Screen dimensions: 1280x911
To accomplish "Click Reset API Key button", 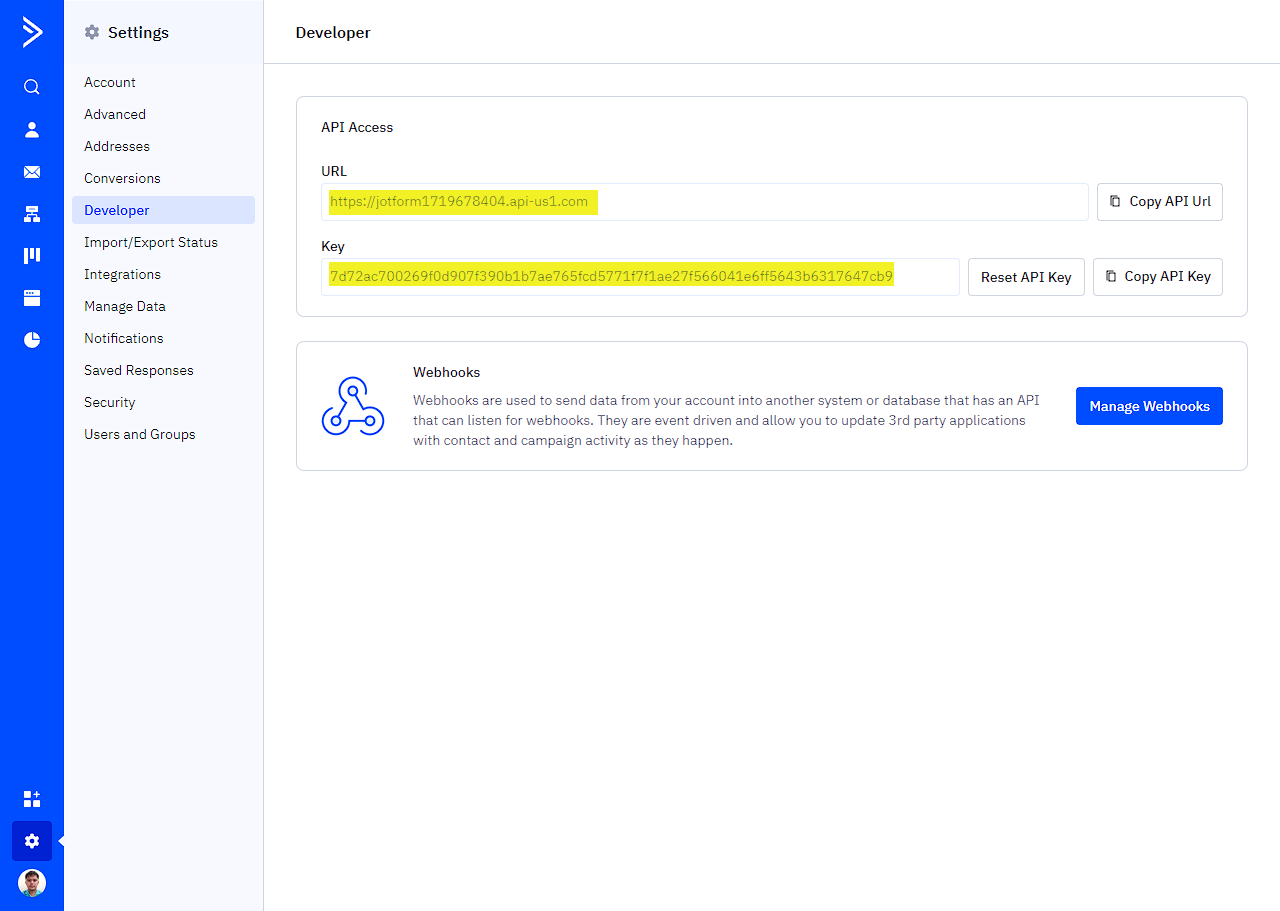I will pyautogui.click(x=1025, y=277).
